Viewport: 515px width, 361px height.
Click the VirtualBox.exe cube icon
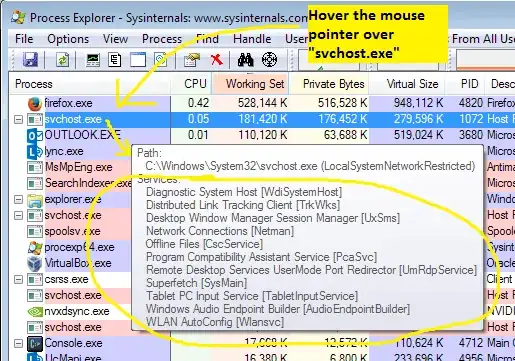pyautogui.click(x=35, y=264)
